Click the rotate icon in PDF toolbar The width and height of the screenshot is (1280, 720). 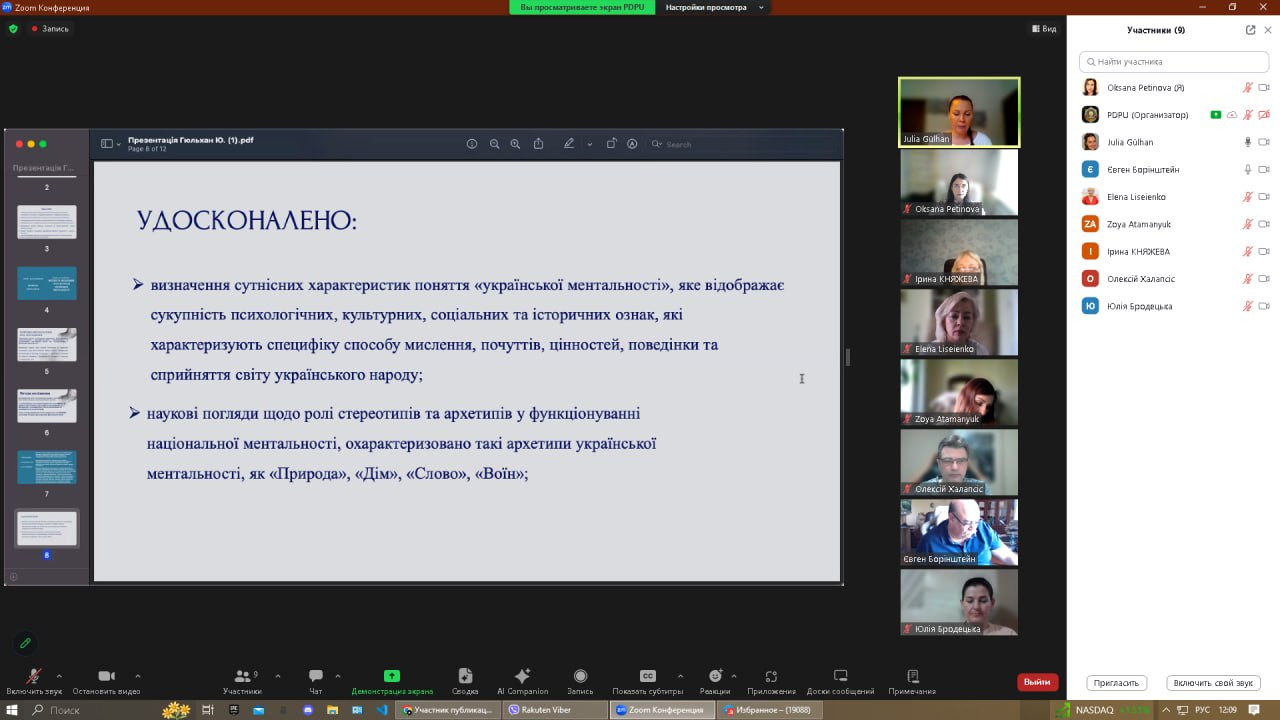611,144
